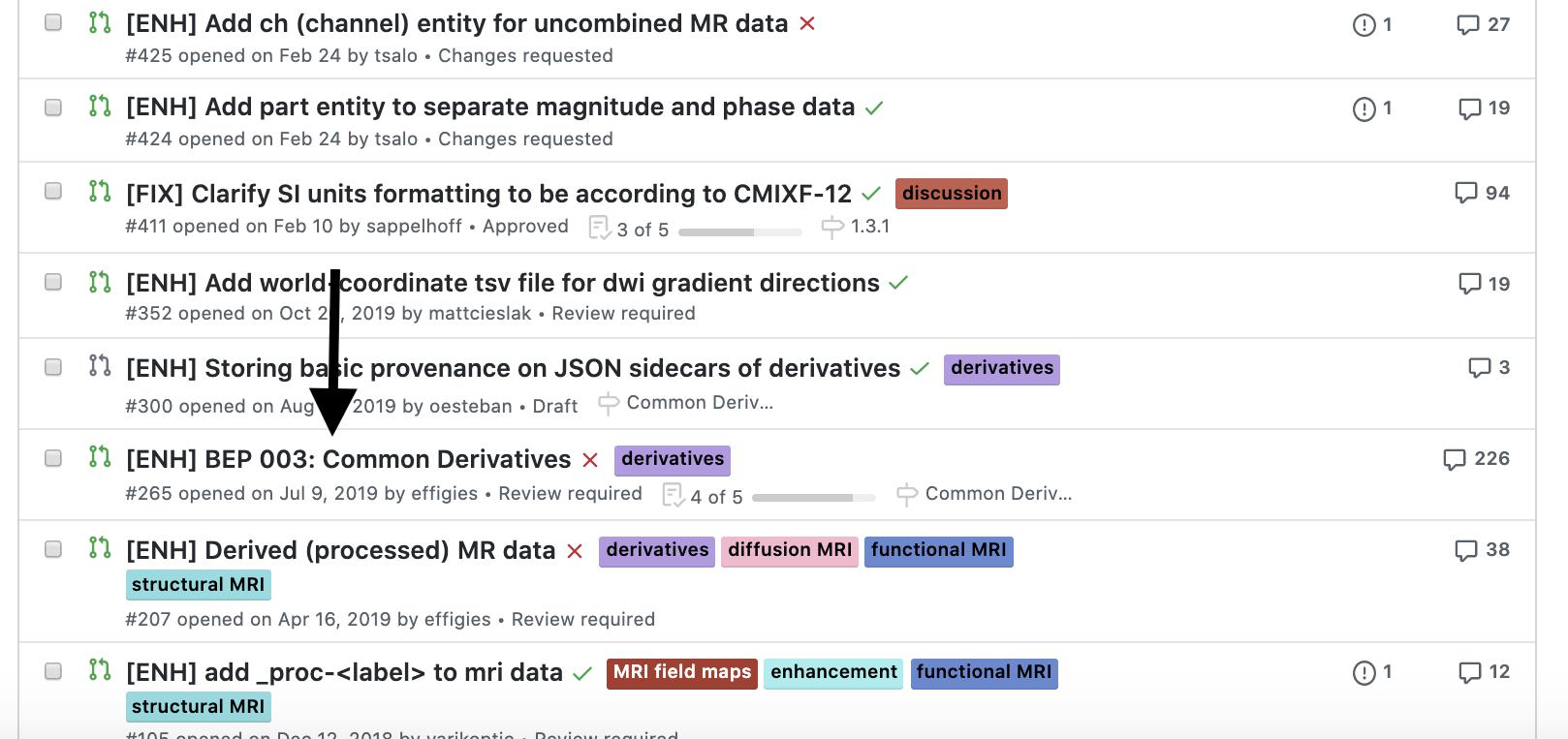Filter by red discussion label
Image resolution: width=1568 pixels, height=739 pixels.
[951, 194]
